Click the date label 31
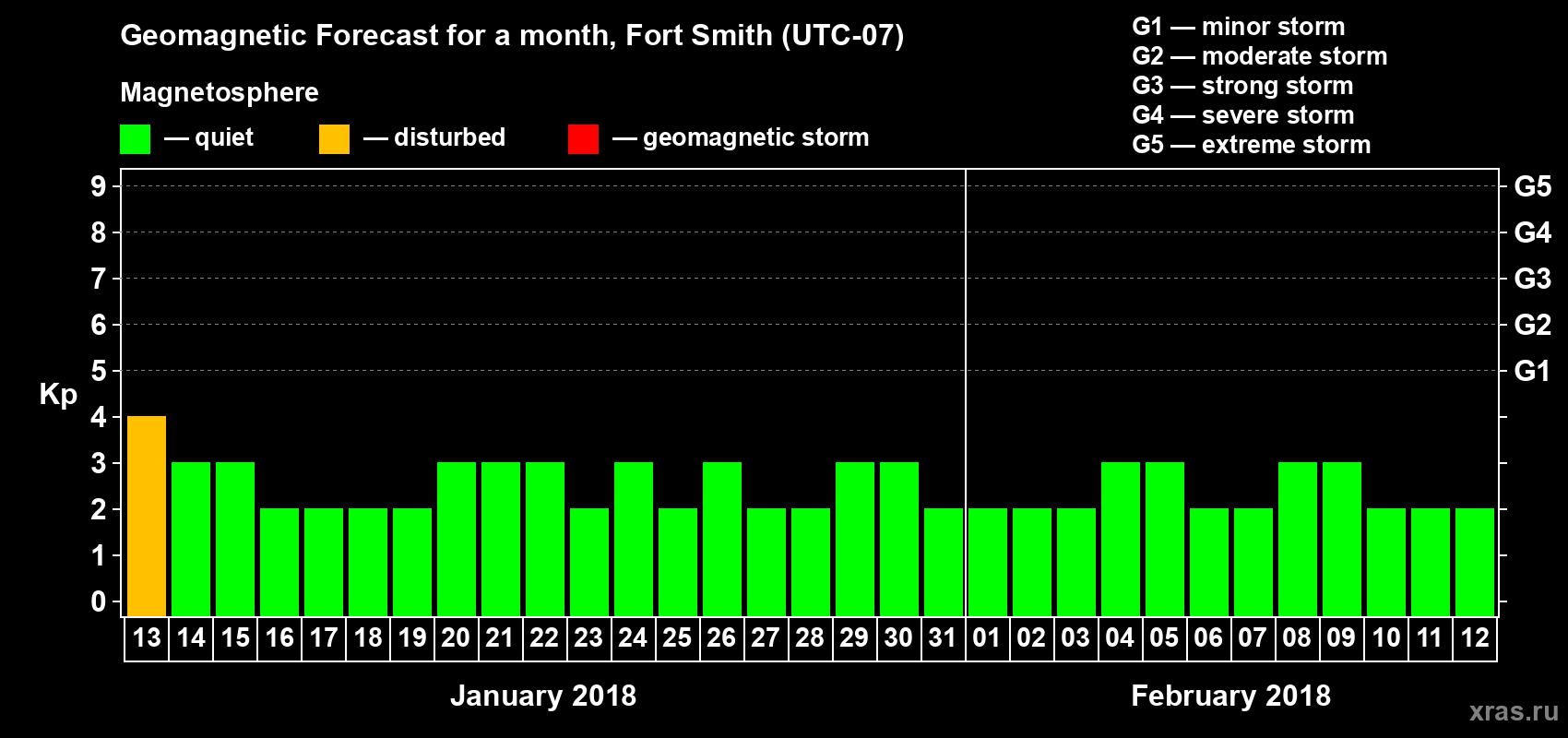1568x738 pixels. (943, 638)
